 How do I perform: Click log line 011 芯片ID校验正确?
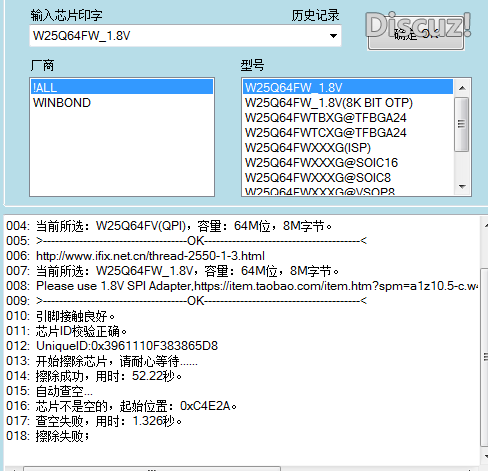(66, 331)
